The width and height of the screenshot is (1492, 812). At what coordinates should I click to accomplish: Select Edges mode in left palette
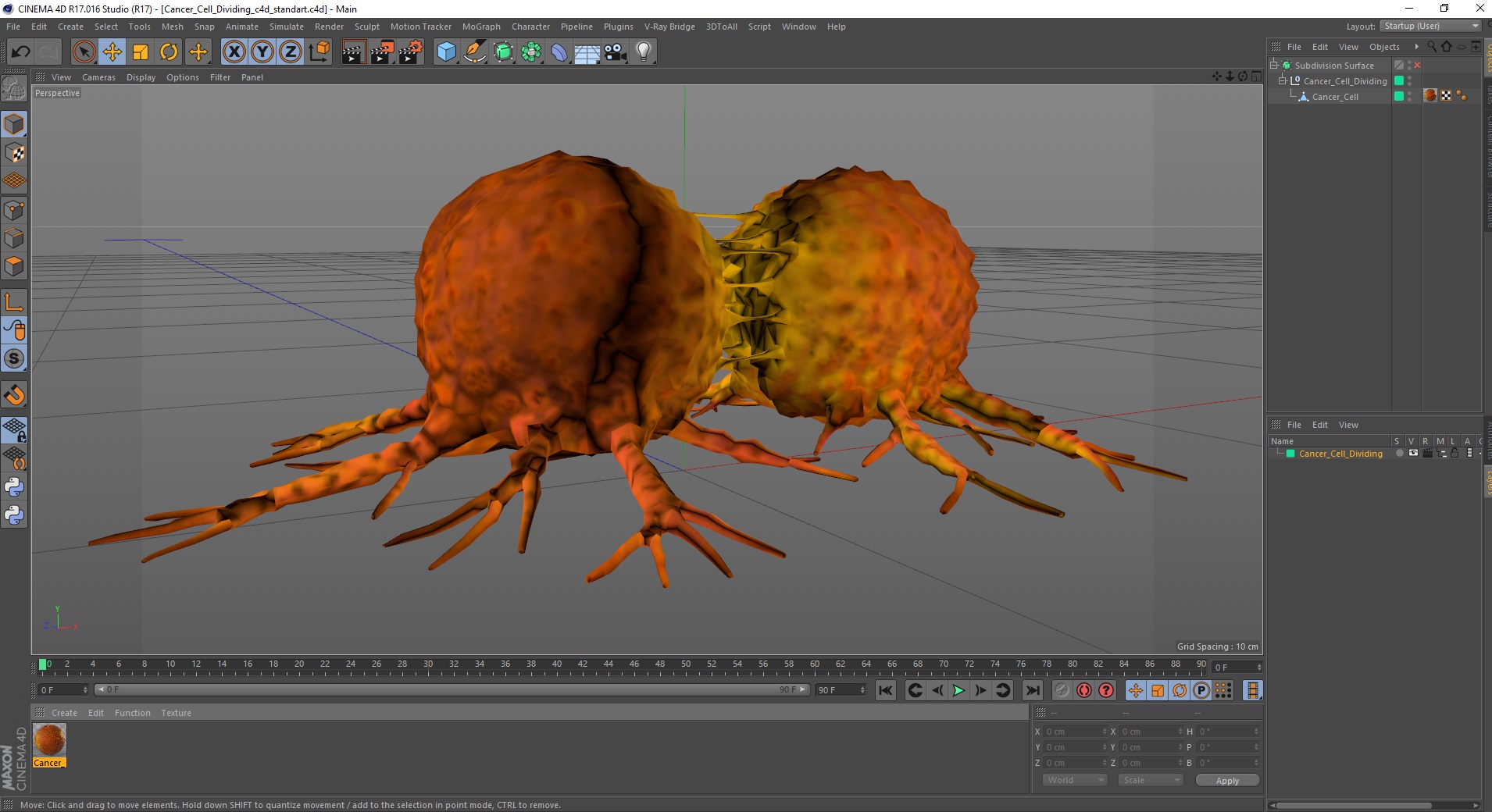pos(14,238)
